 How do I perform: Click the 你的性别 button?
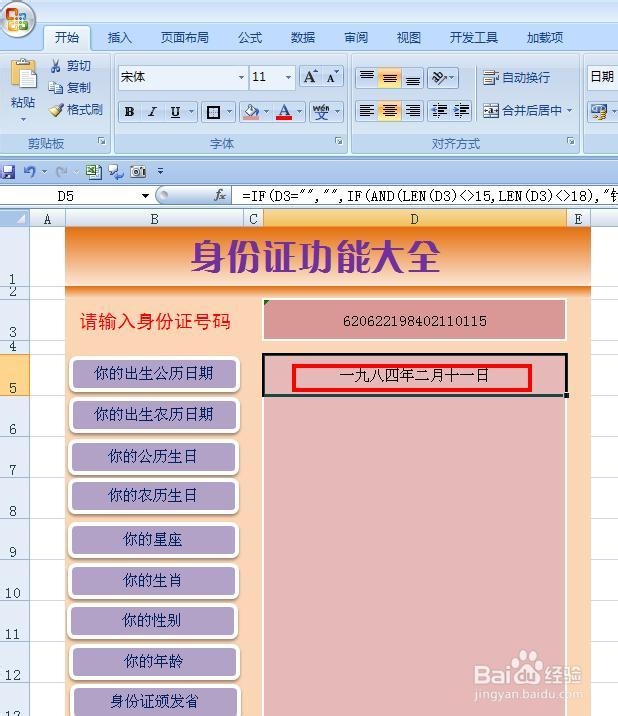coord(152,621)
